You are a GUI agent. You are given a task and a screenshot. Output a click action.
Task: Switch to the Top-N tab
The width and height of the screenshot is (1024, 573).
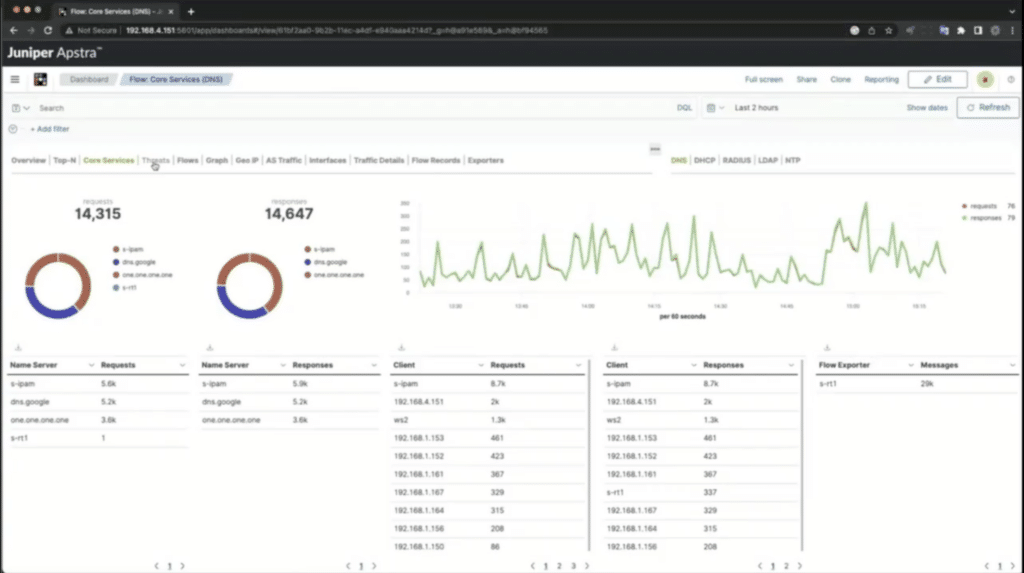(x=65, y=160)
